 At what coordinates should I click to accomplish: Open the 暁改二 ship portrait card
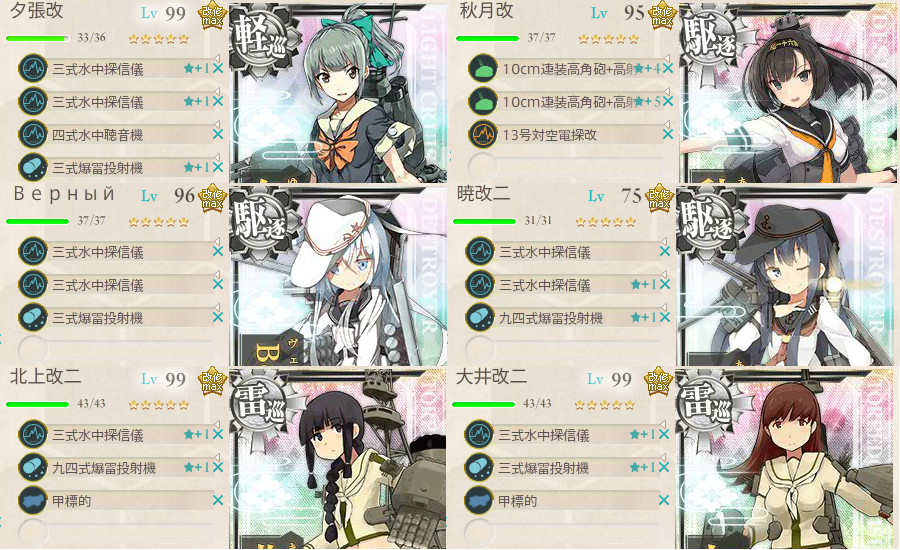point(785,276)
